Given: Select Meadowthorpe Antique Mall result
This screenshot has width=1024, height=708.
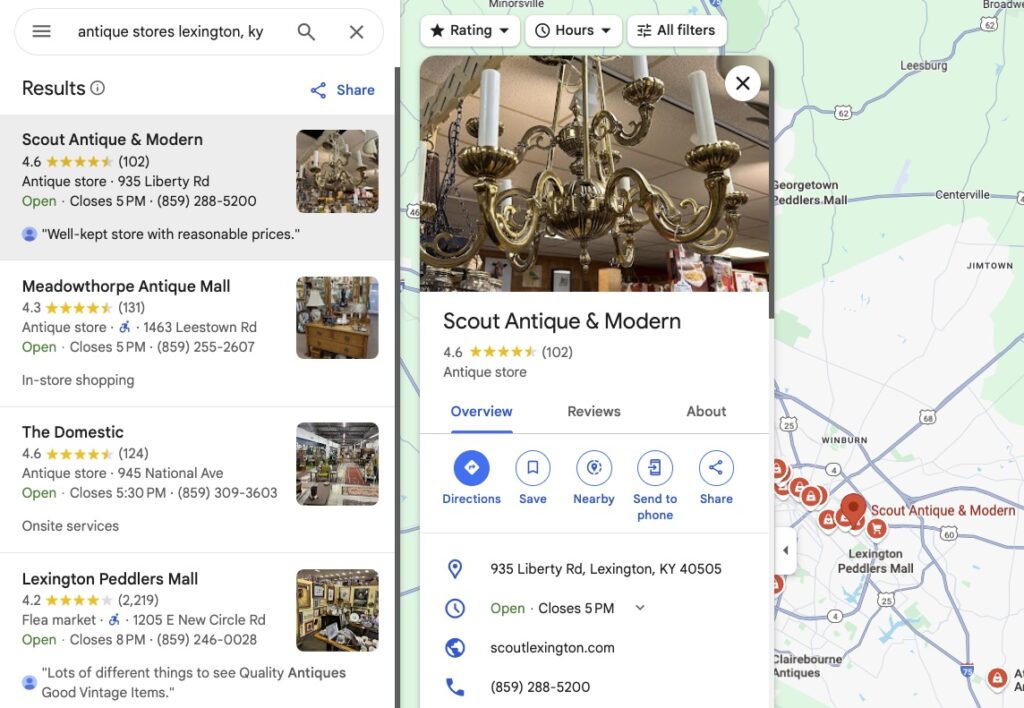Looking at the screenshot, I should tap(197, 334).
